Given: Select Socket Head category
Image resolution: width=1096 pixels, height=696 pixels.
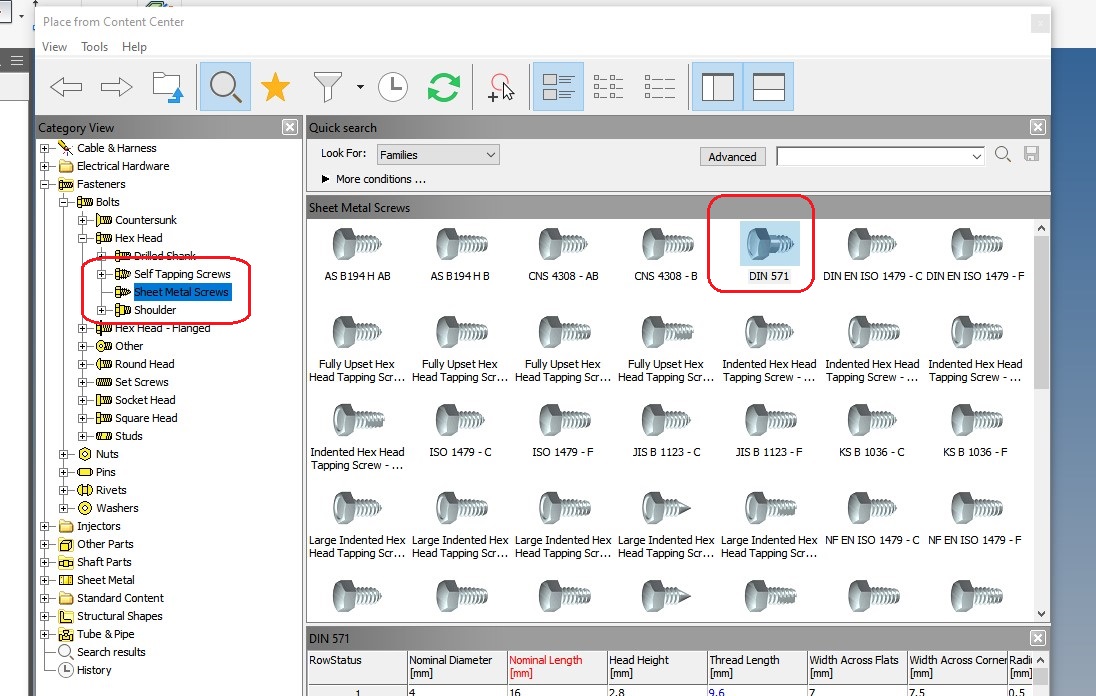Looking at the screenshot, I should click(145, 400).
